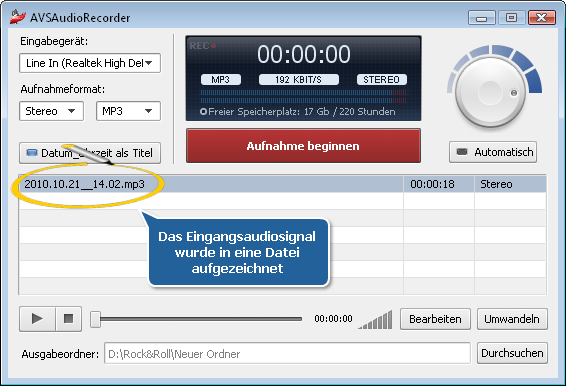Click Durchsuchen to browse output folder
Image resolution: width=566 pixels, height=386 pixels.
[512, 353]
